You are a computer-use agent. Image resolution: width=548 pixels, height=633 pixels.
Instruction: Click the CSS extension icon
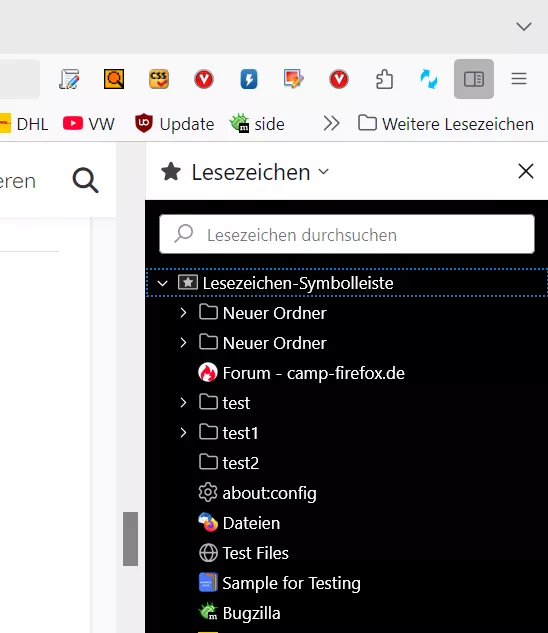click(159, 79)
